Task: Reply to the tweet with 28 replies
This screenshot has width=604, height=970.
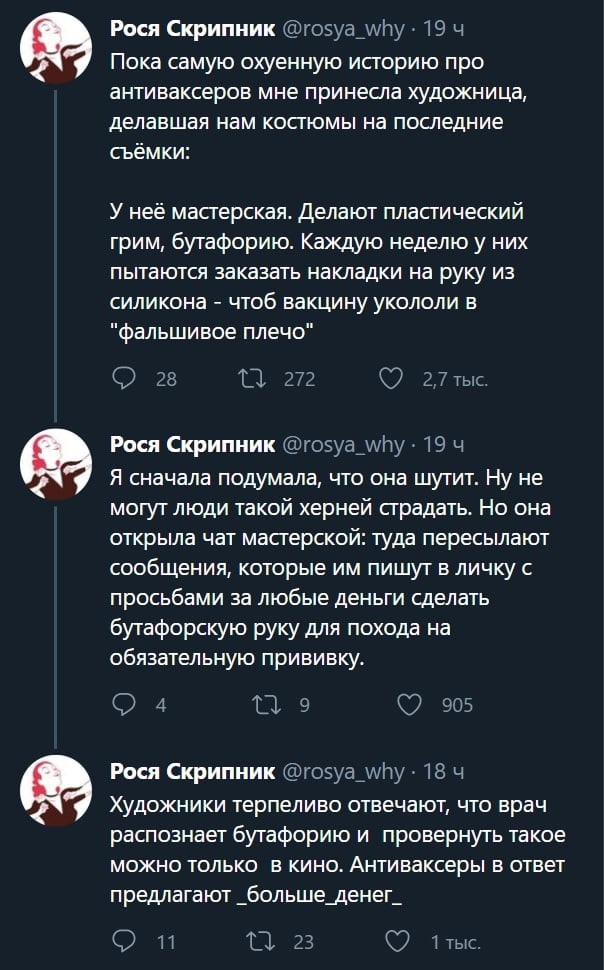Action: point(124,378)
